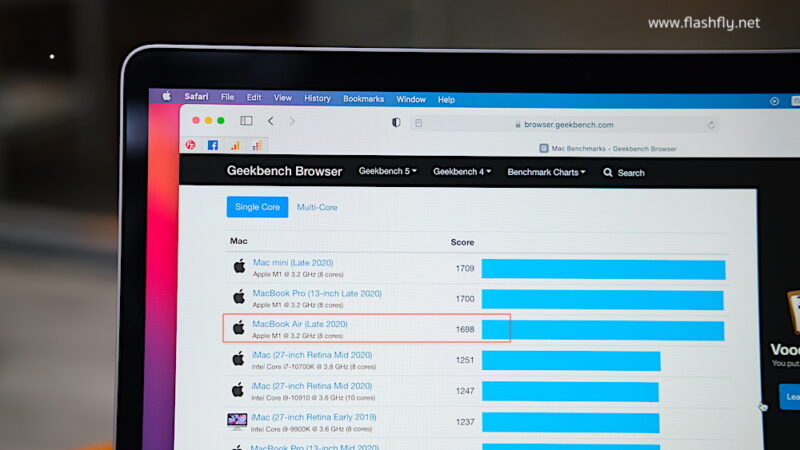This screenshot has height=450, width=800.
Task: Reload the page with the refresh icon
Action: click(x=711, y=125)
